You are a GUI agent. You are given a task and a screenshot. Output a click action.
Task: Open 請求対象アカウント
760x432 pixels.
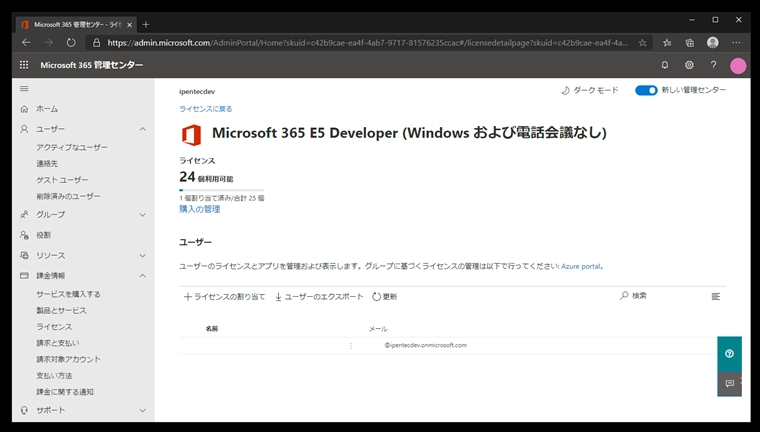pos(68,359)
